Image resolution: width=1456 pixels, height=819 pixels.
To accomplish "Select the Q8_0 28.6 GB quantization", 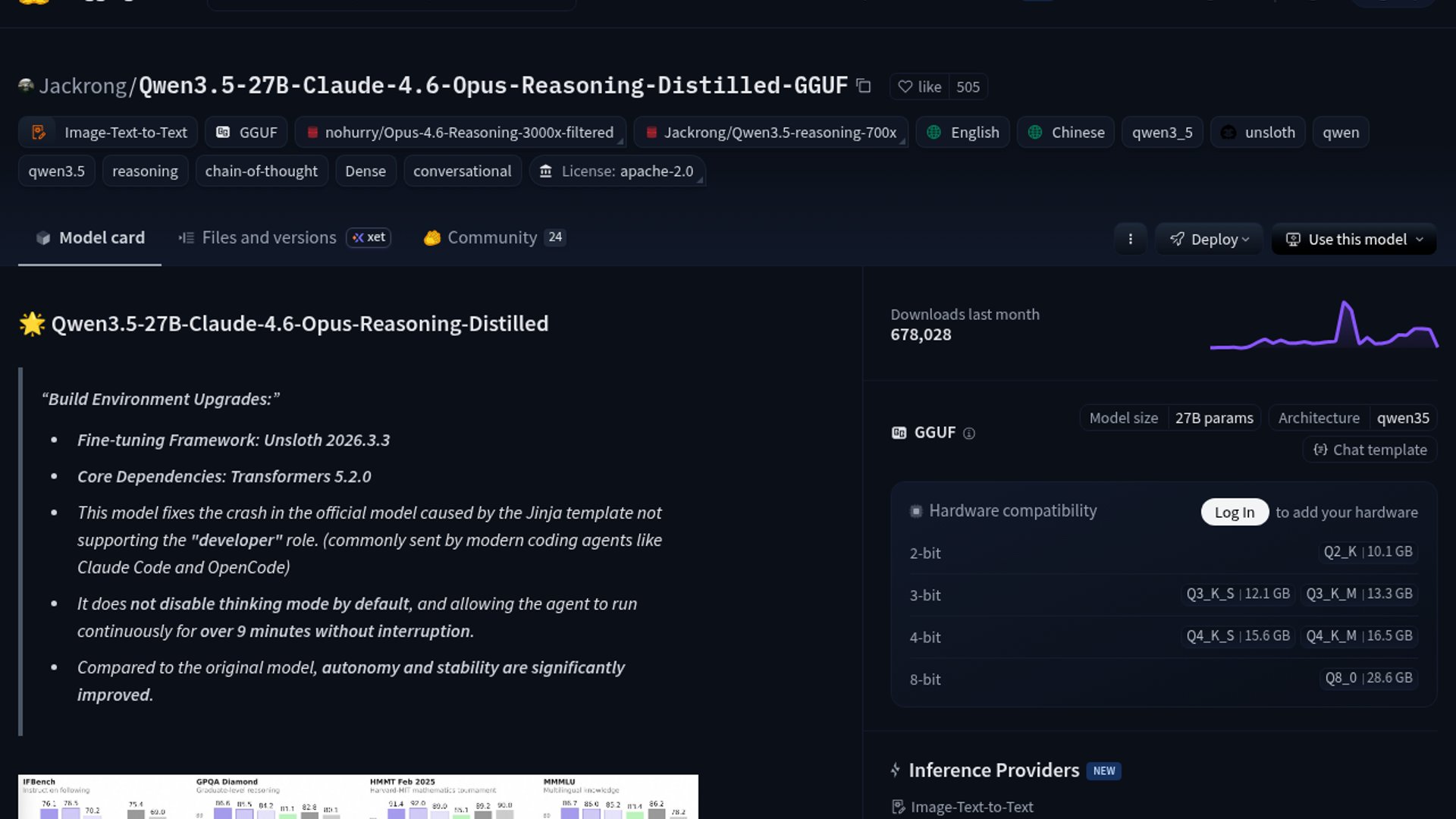I will point(1368,678).
